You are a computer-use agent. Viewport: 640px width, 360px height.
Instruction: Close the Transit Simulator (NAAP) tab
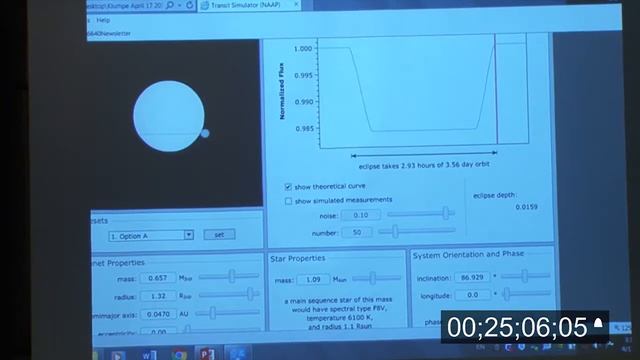(x=296, y=4)
